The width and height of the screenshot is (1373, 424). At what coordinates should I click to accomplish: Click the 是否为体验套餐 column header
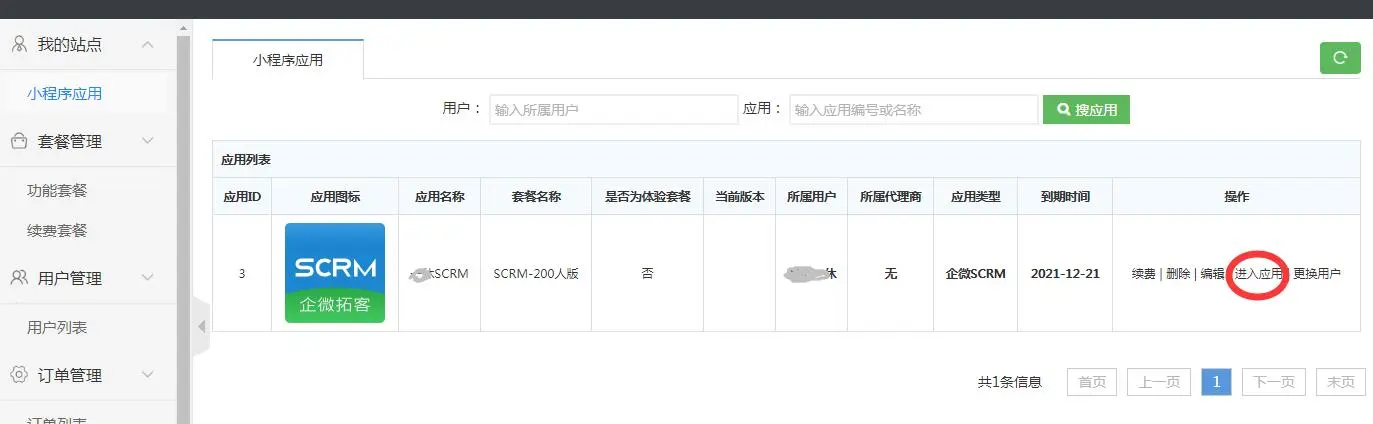tap(648, 196)
